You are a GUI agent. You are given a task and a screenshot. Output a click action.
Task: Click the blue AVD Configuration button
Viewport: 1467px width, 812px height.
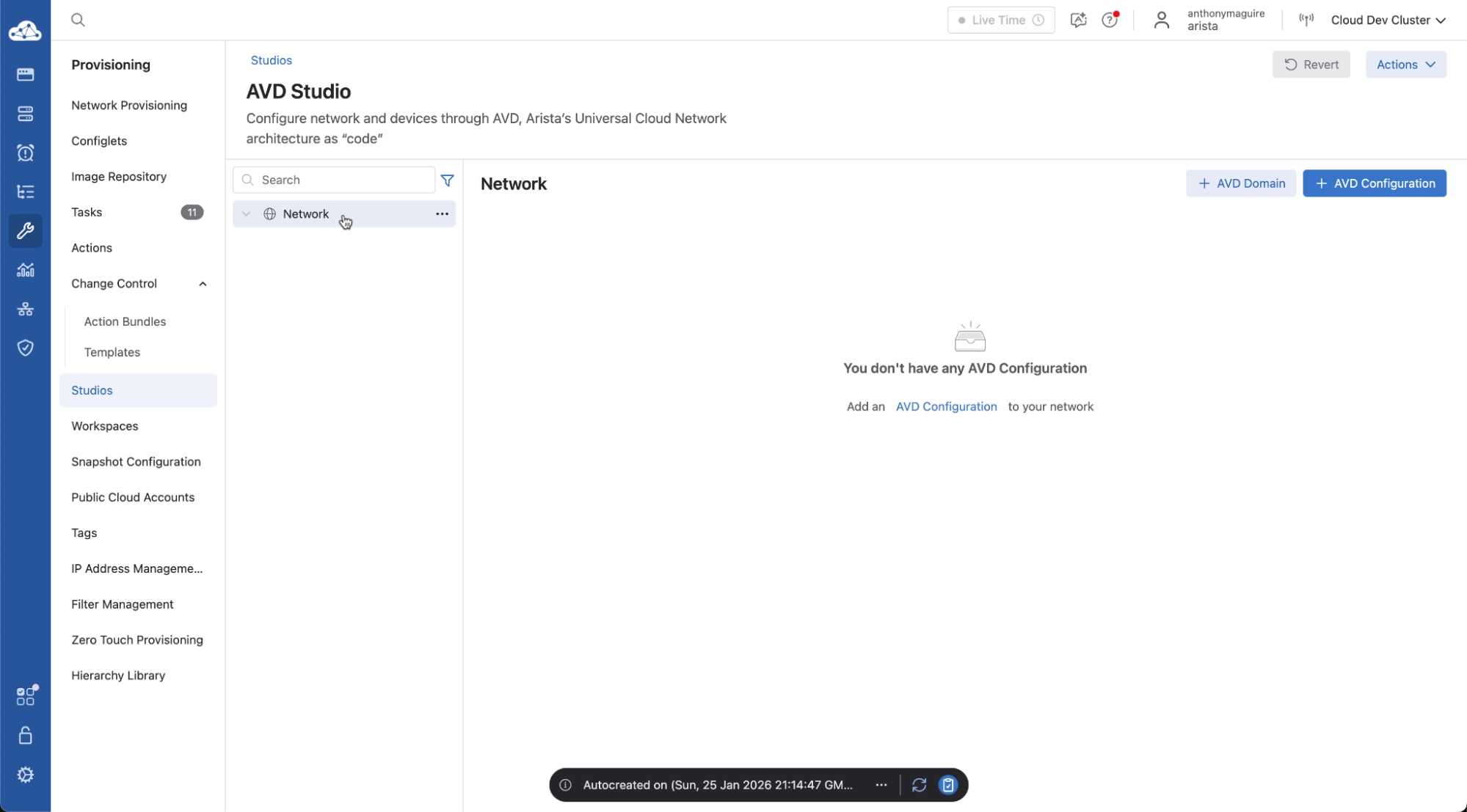click(1375, 183)
